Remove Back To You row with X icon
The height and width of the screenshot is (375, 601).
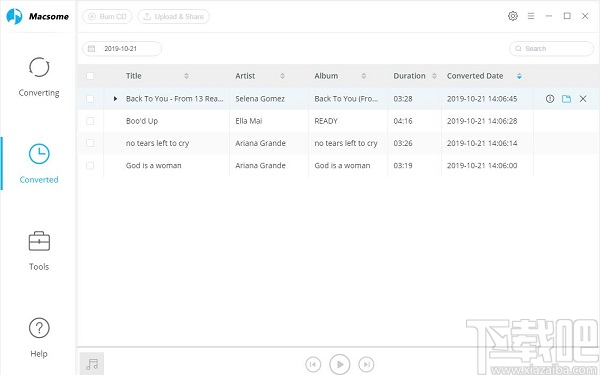pos(583,99)
